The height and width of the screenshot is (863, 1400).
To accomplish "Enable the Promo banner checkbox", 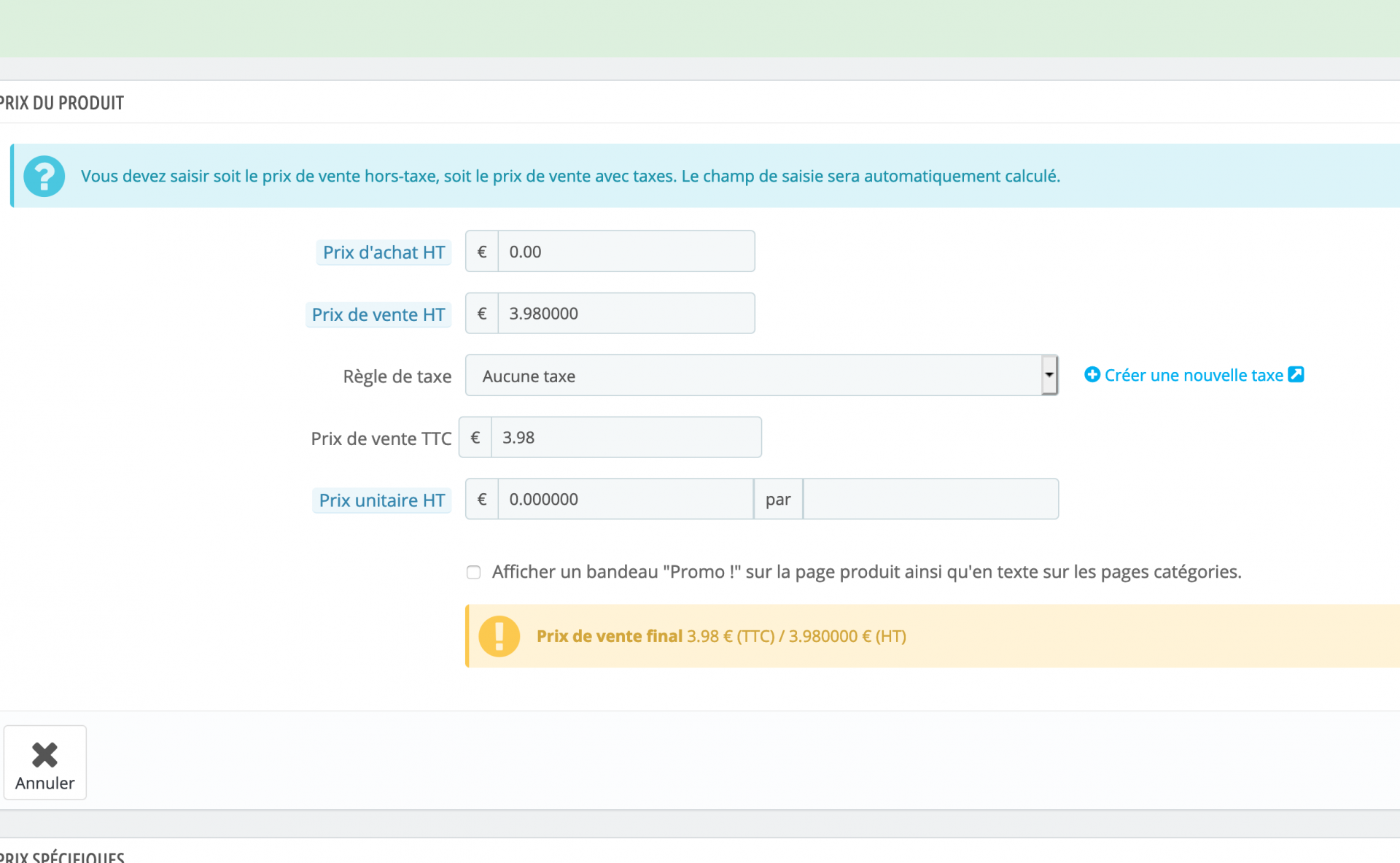I will pyautogui.click(x=474, y=573).
